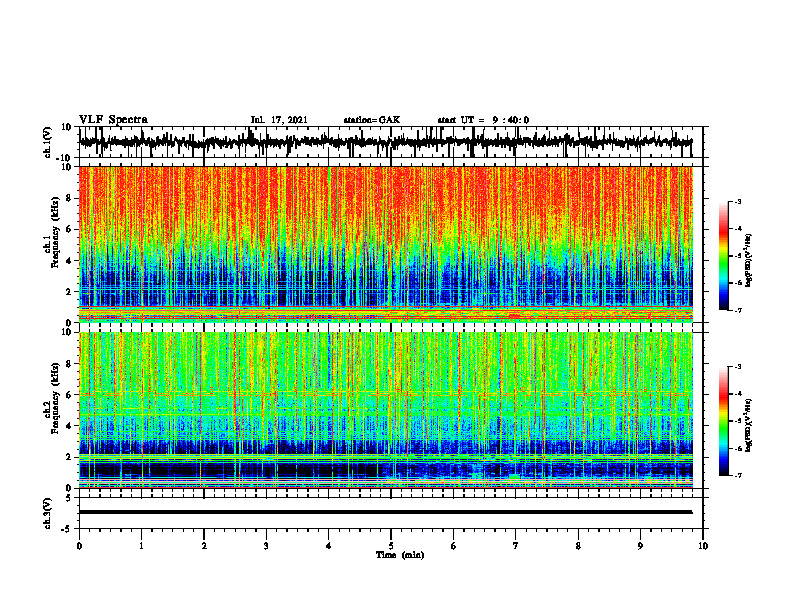Click the "ch.3(V)" axis label
This screenshot has height=612, width=792.
tap(48, 513)
